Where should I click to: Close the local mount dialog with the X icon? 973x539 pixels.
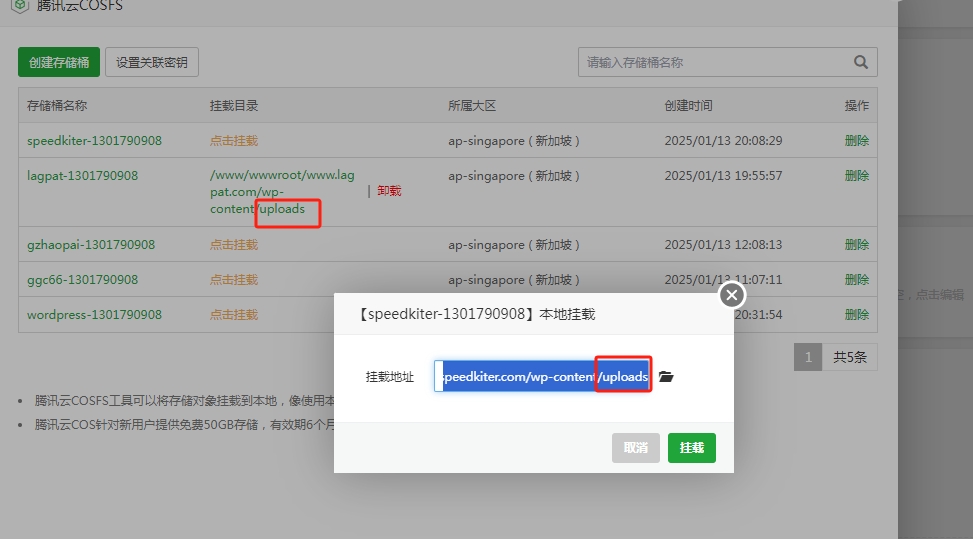point(732,295)
